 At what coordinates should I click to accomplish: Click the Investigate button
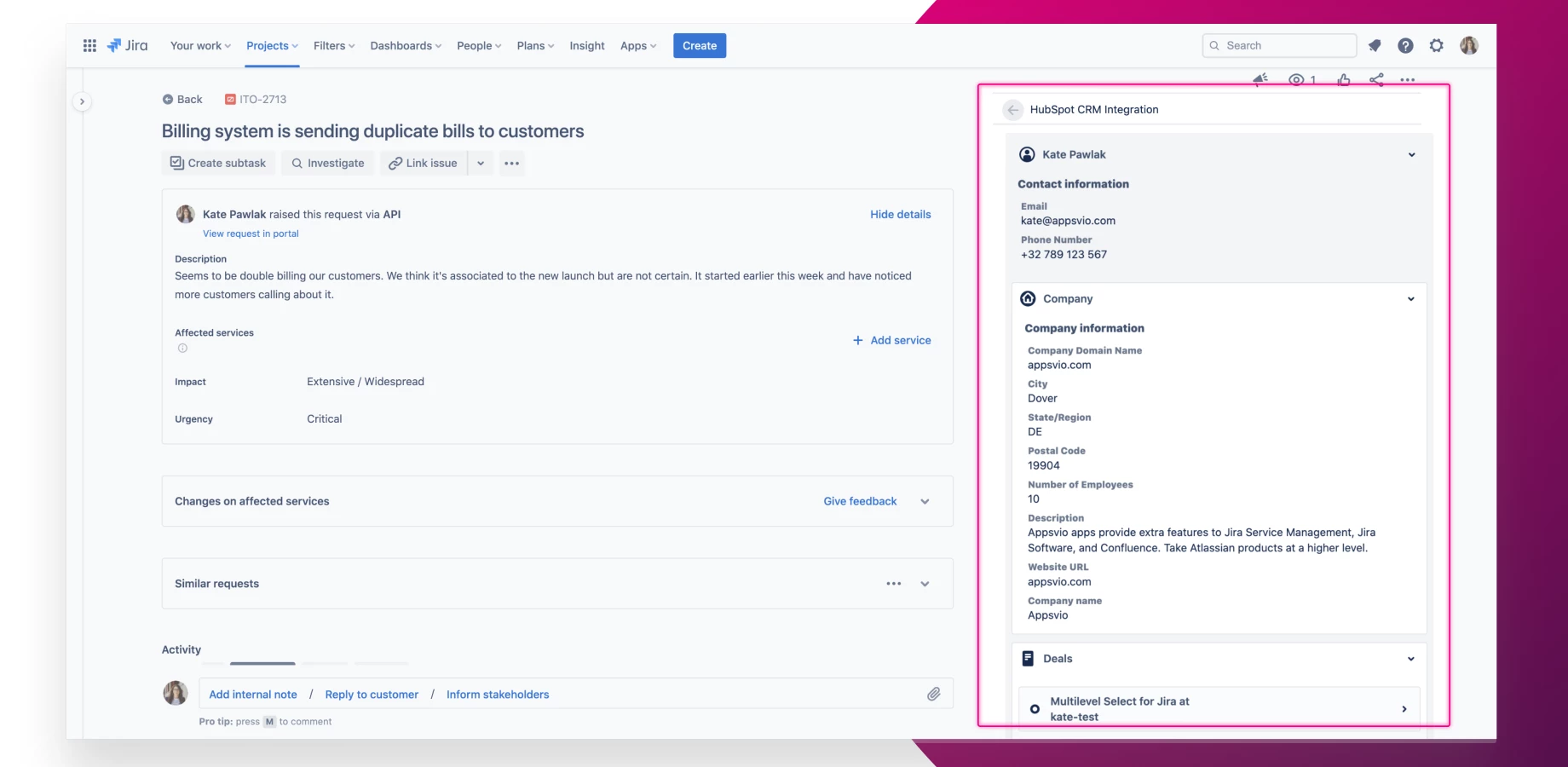click(328, 164)
